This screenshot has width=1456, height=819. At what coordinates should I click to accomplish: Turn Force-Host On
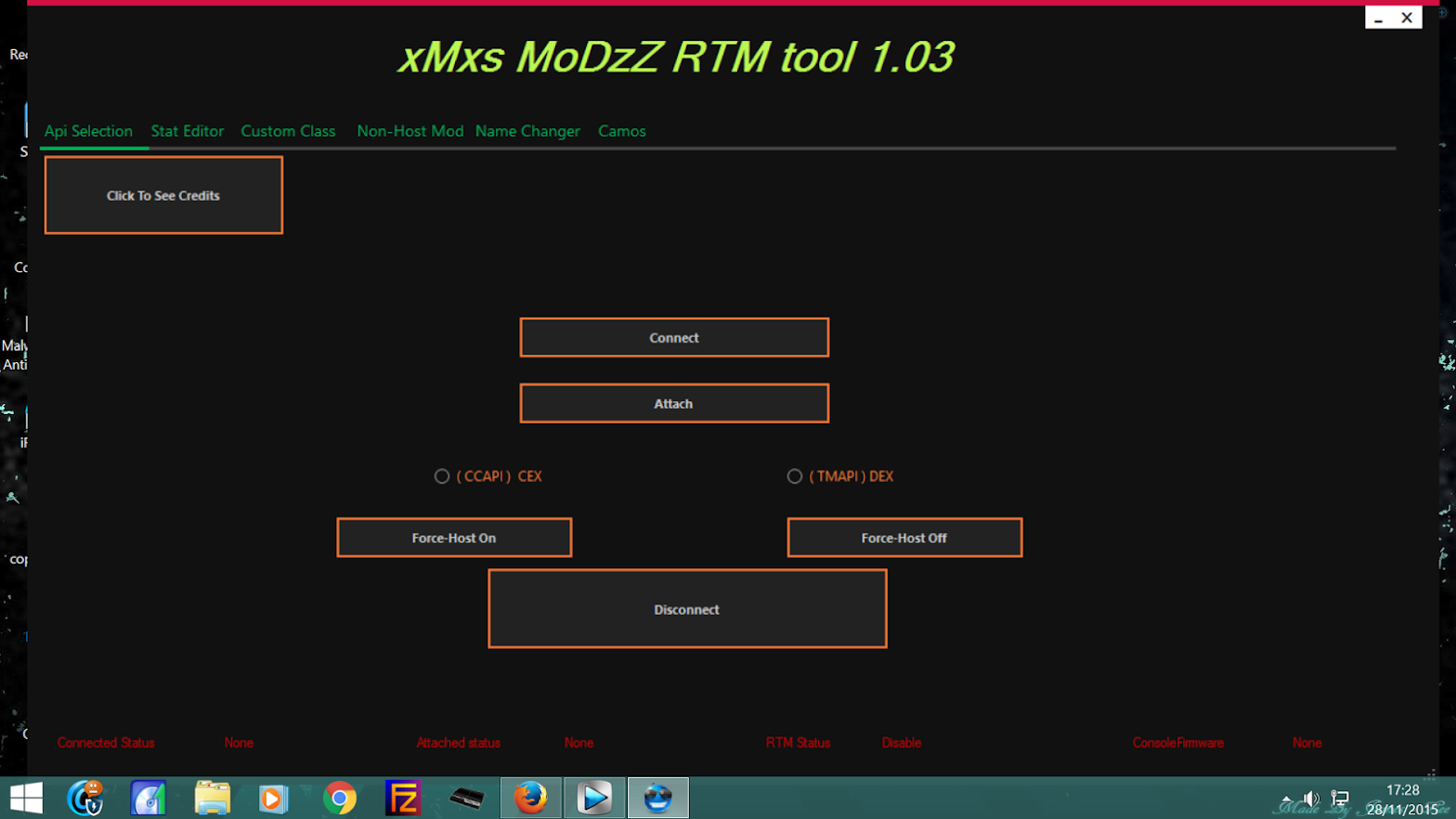[x=454, y=538]
